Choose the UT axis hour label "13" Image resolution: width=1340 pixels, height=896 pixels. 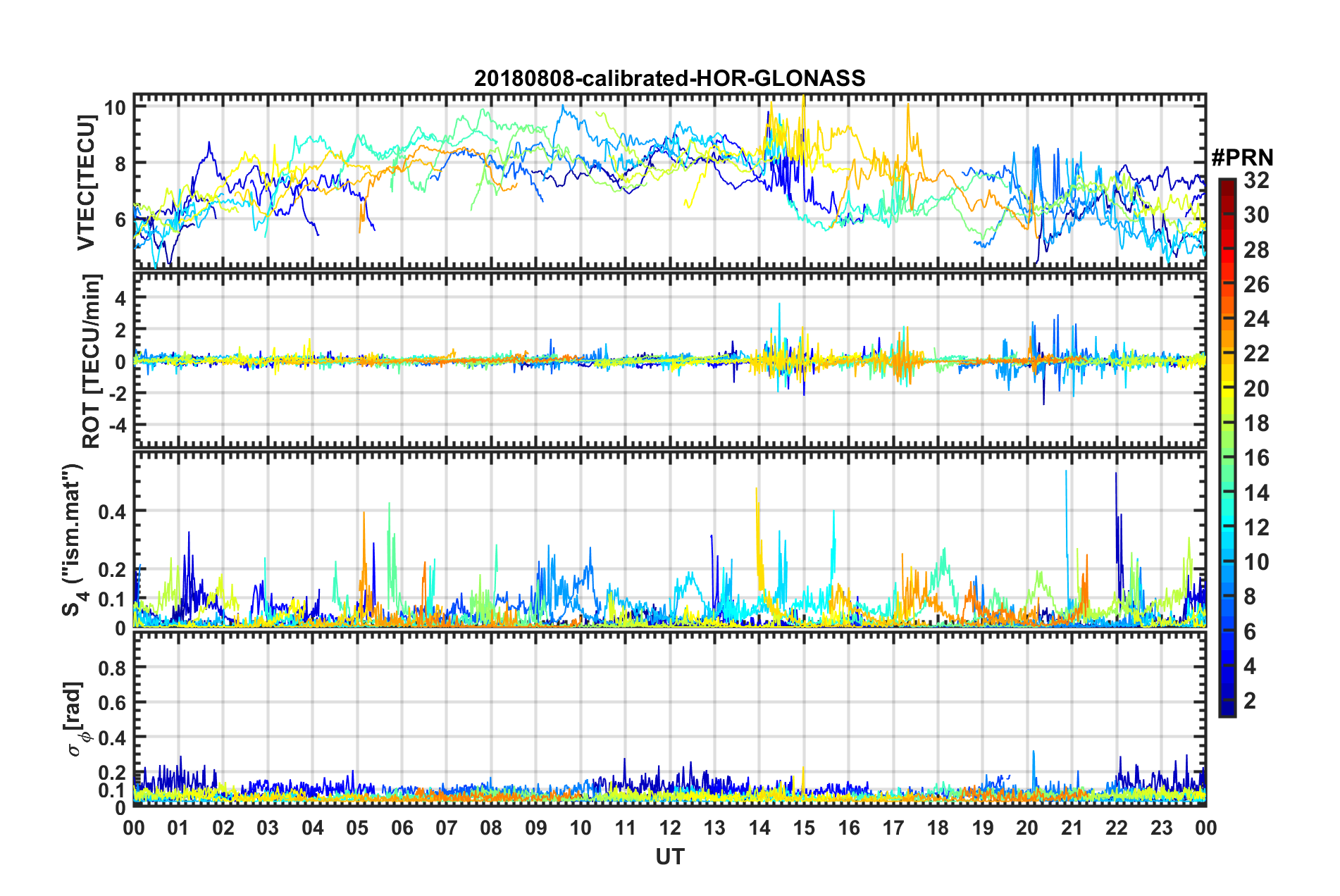point(714,828)
